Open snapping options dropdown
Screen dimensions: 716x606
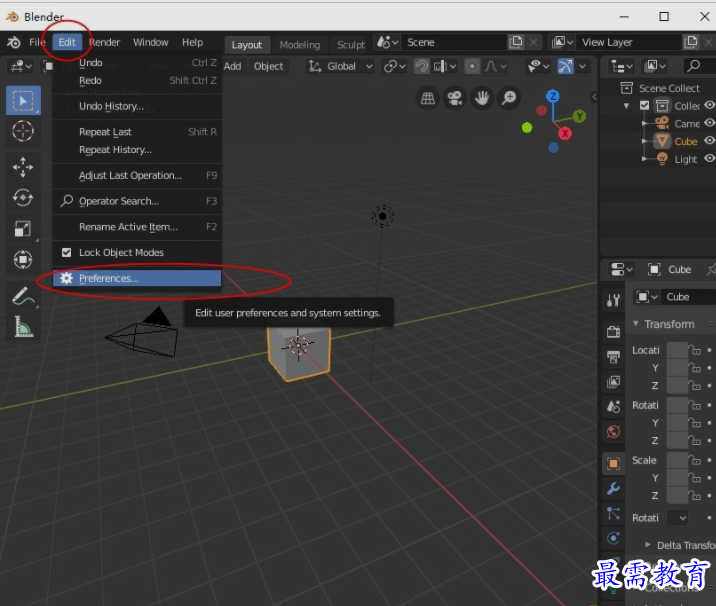[444, 67]
